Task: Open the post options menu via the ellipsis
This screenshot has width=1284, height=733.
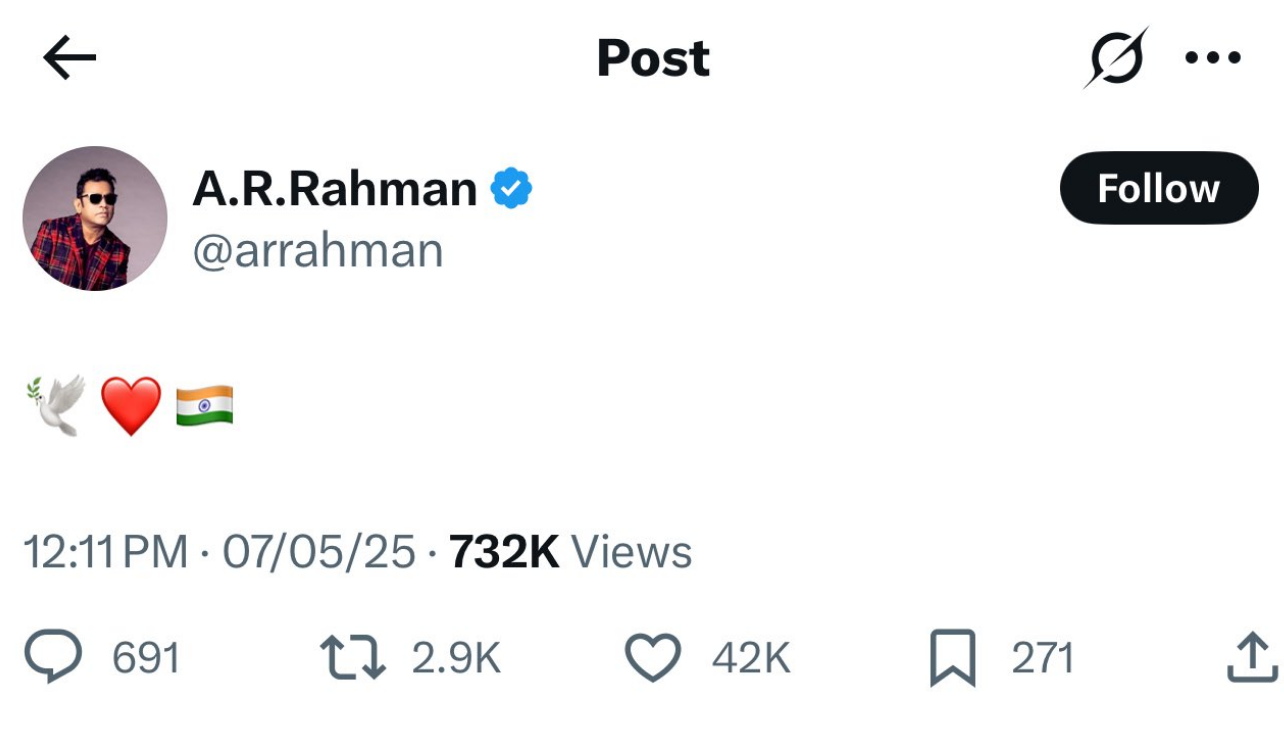Action: pos(1213,57)
